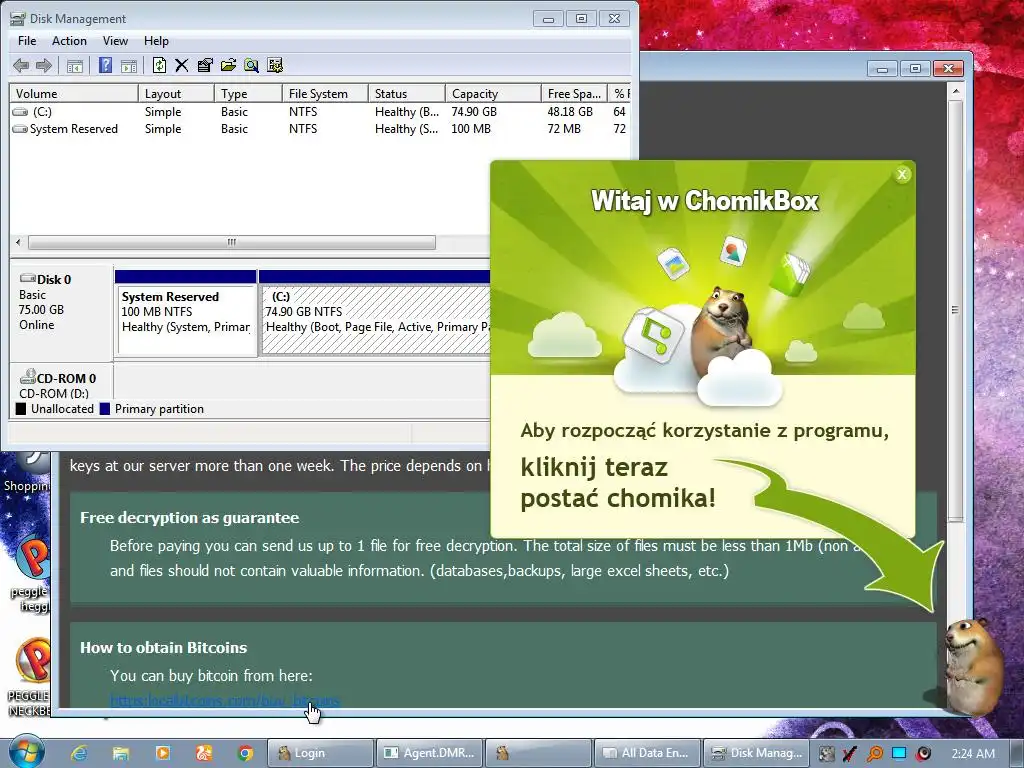The height and width of the screenshot is (768, 1024).
Task: Sort by the Status column header
Action: (407, 93)
